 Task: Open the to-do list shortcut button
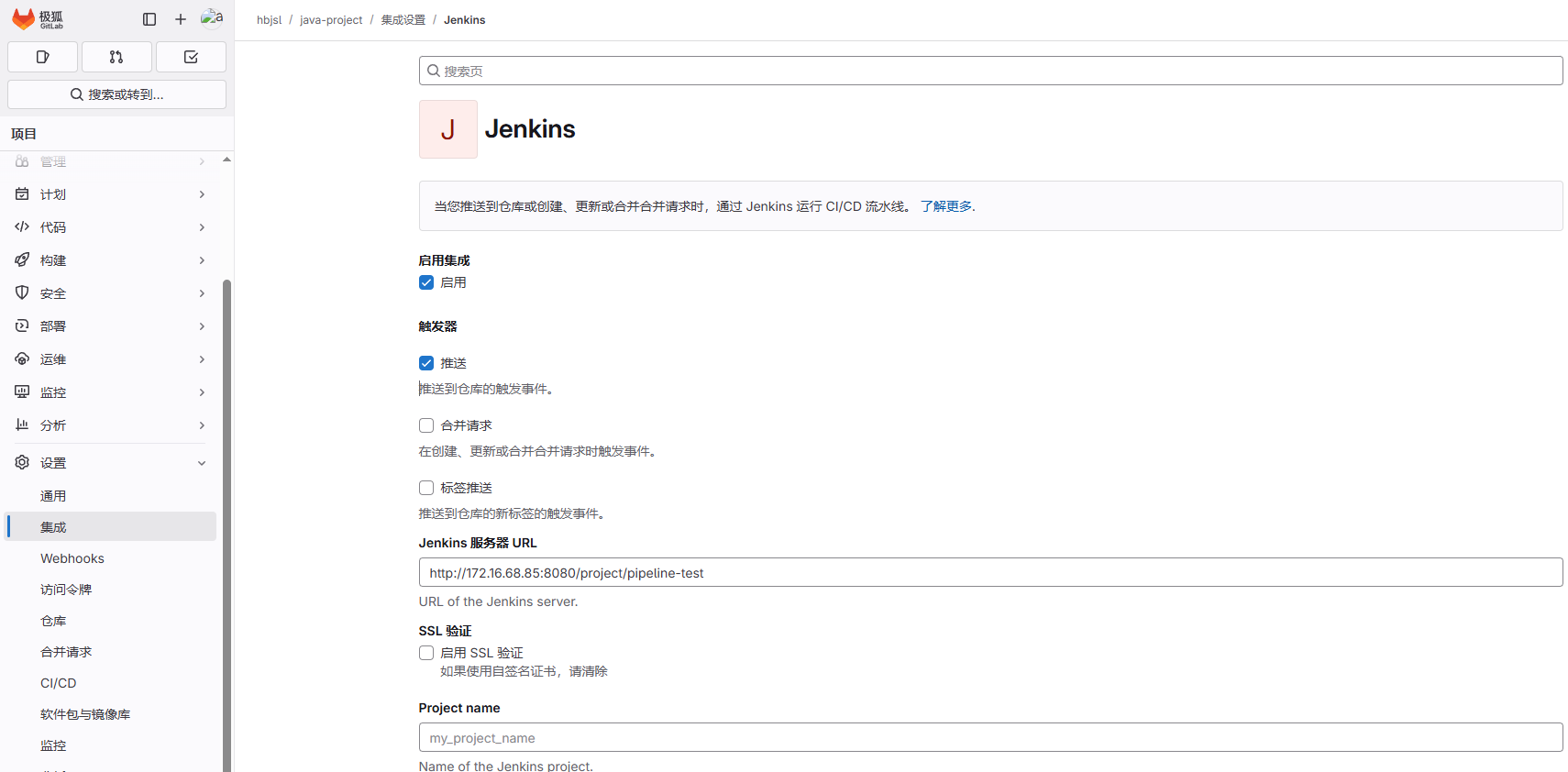click(191, 57)
